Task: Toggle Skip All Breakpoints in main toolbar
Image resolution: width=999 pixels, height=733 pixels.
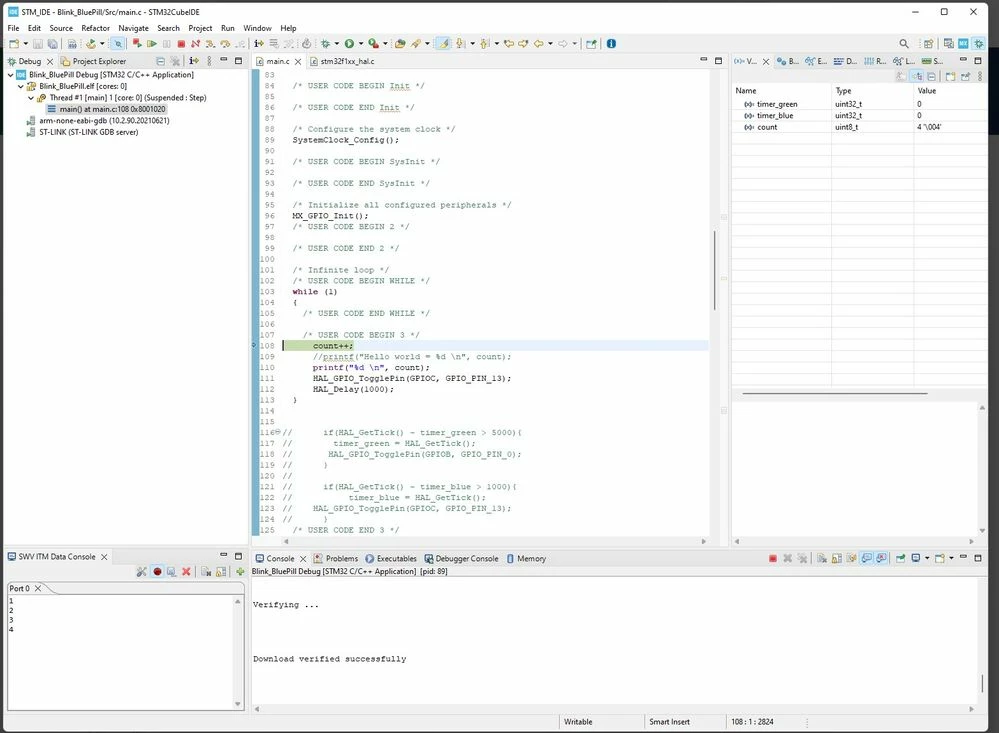Action: [117, 43]
